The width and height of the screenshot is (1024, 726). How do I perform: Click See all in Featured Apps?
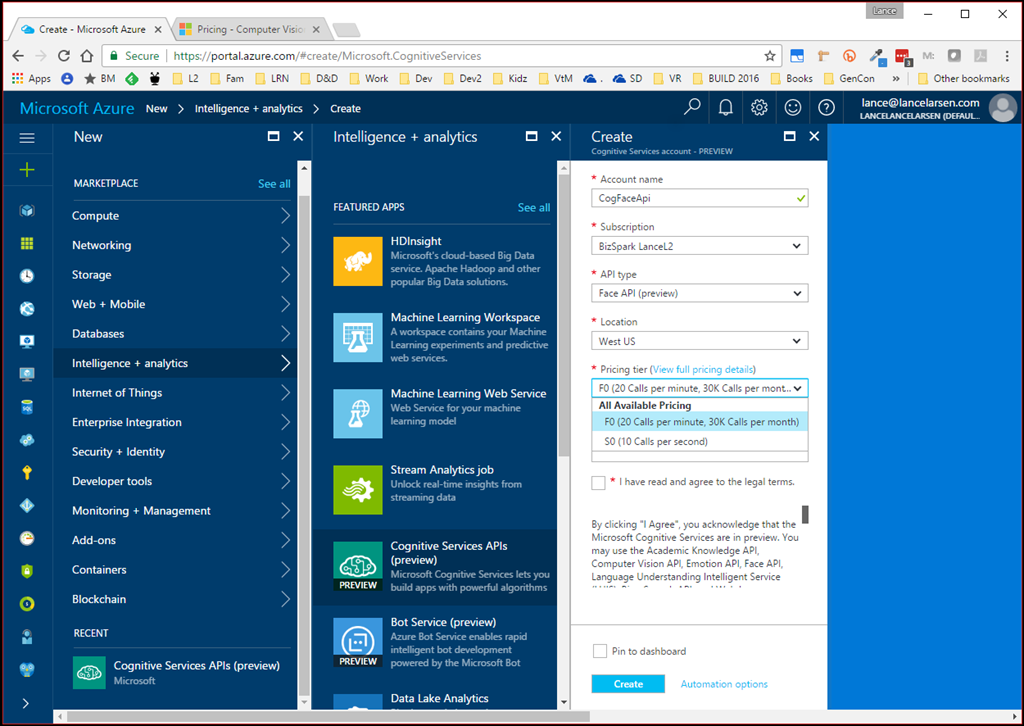(534, 208)
